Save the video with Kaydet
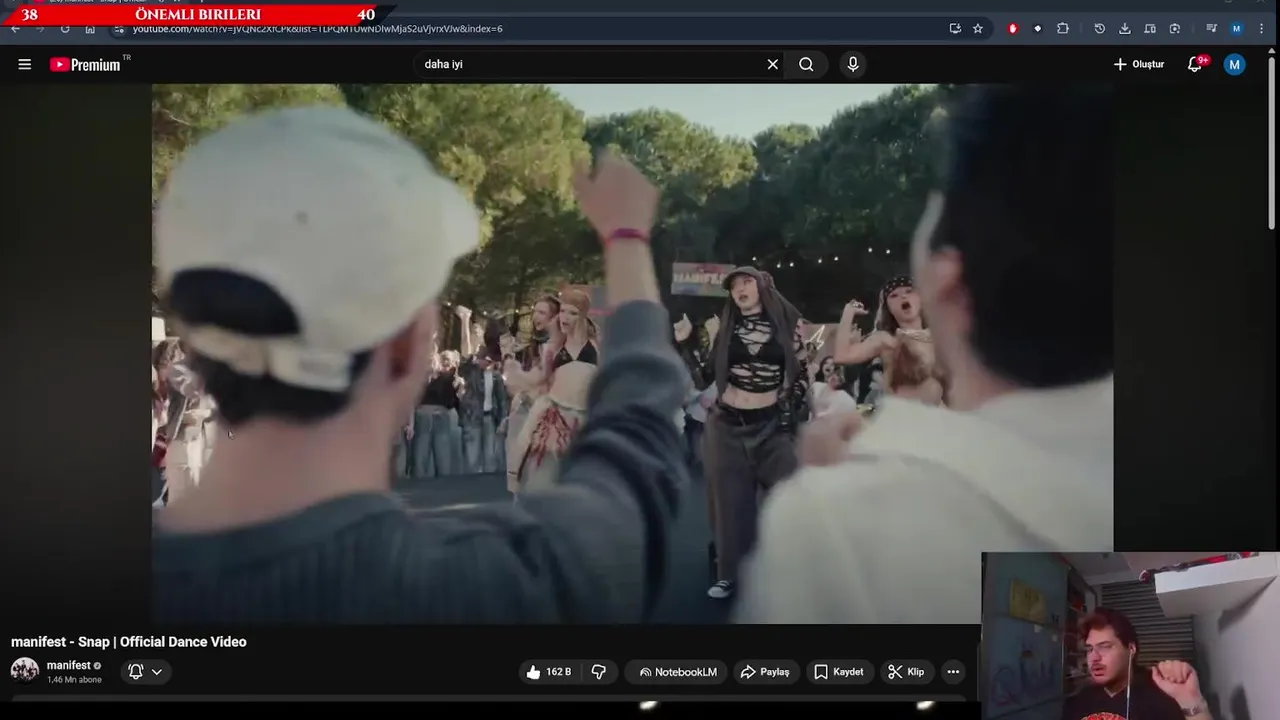Image resolution: width=1280 pixels, height=720 pixels. click(x=838, y=672)
